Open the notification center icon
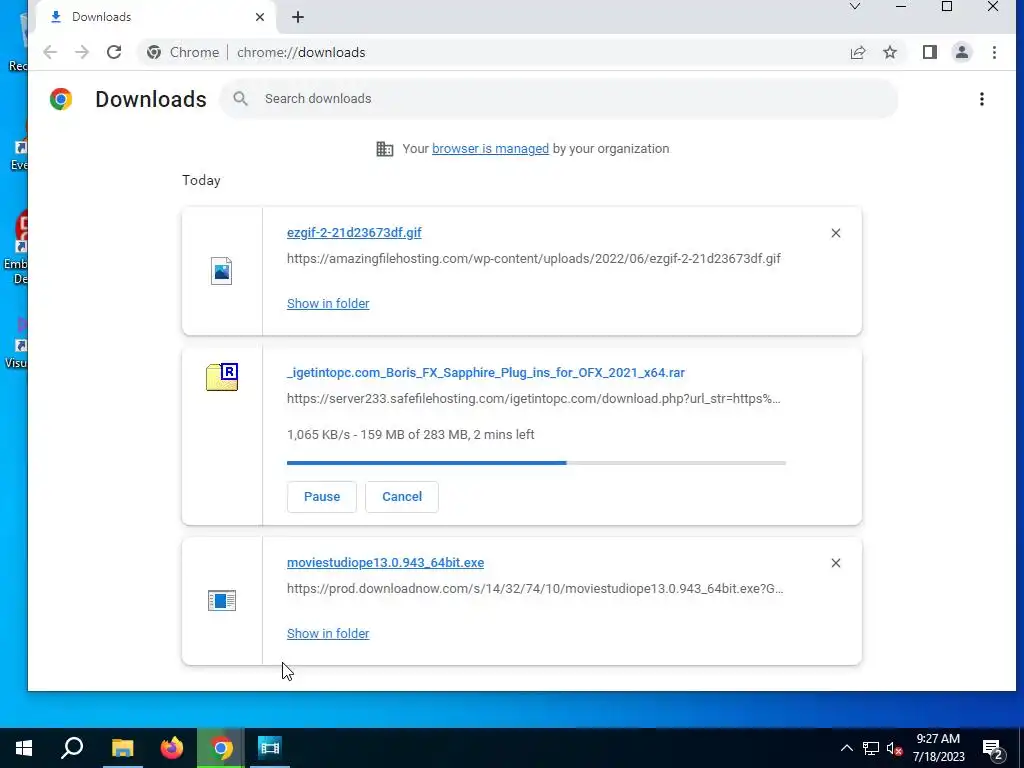Screen dimensions: 1024x768 (993, 749)
